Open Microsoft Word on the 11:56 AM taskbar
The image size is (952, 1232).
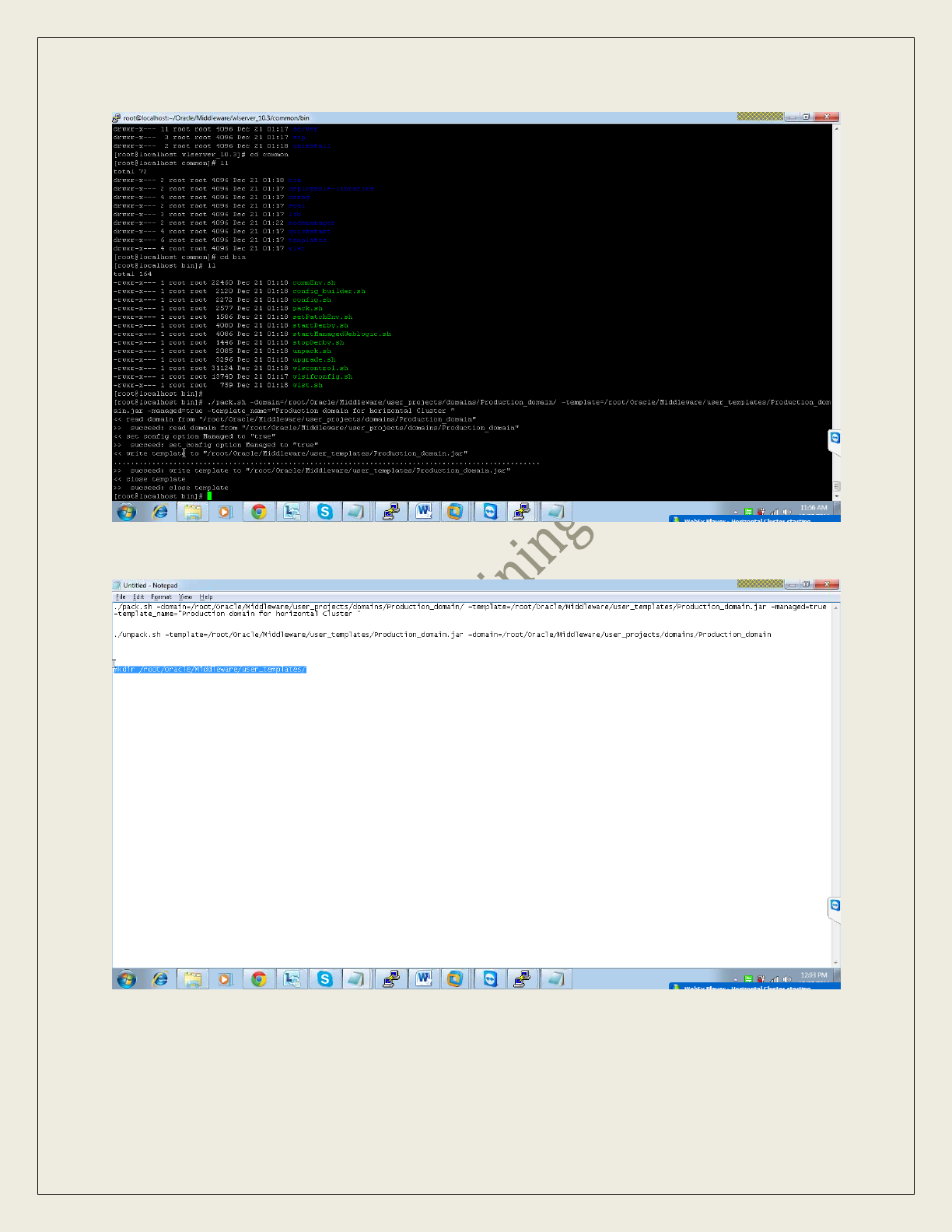(424, 511)
